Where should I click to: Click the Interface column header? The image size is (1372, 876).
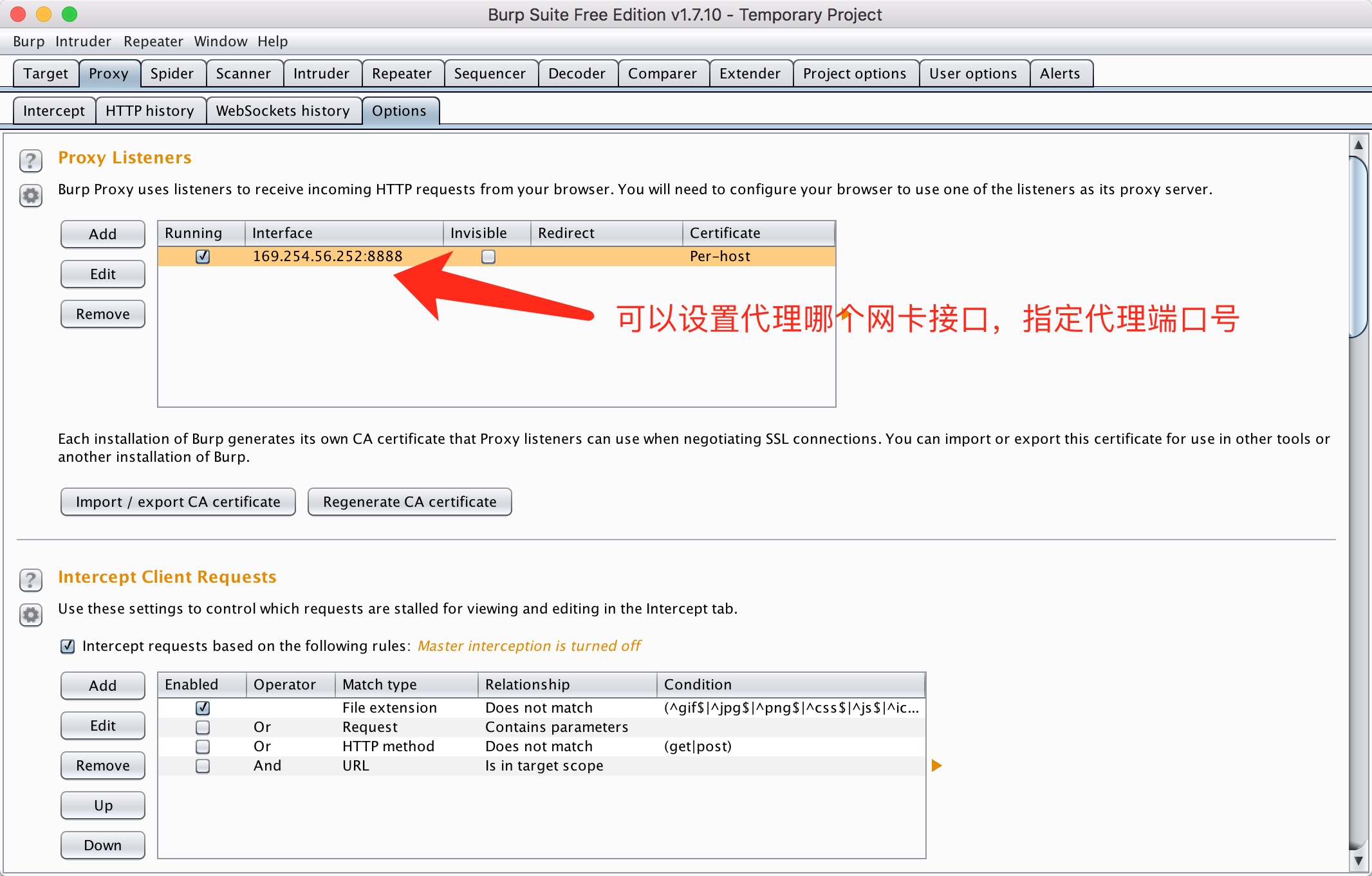pyautogui.click(x=344, y=233)
